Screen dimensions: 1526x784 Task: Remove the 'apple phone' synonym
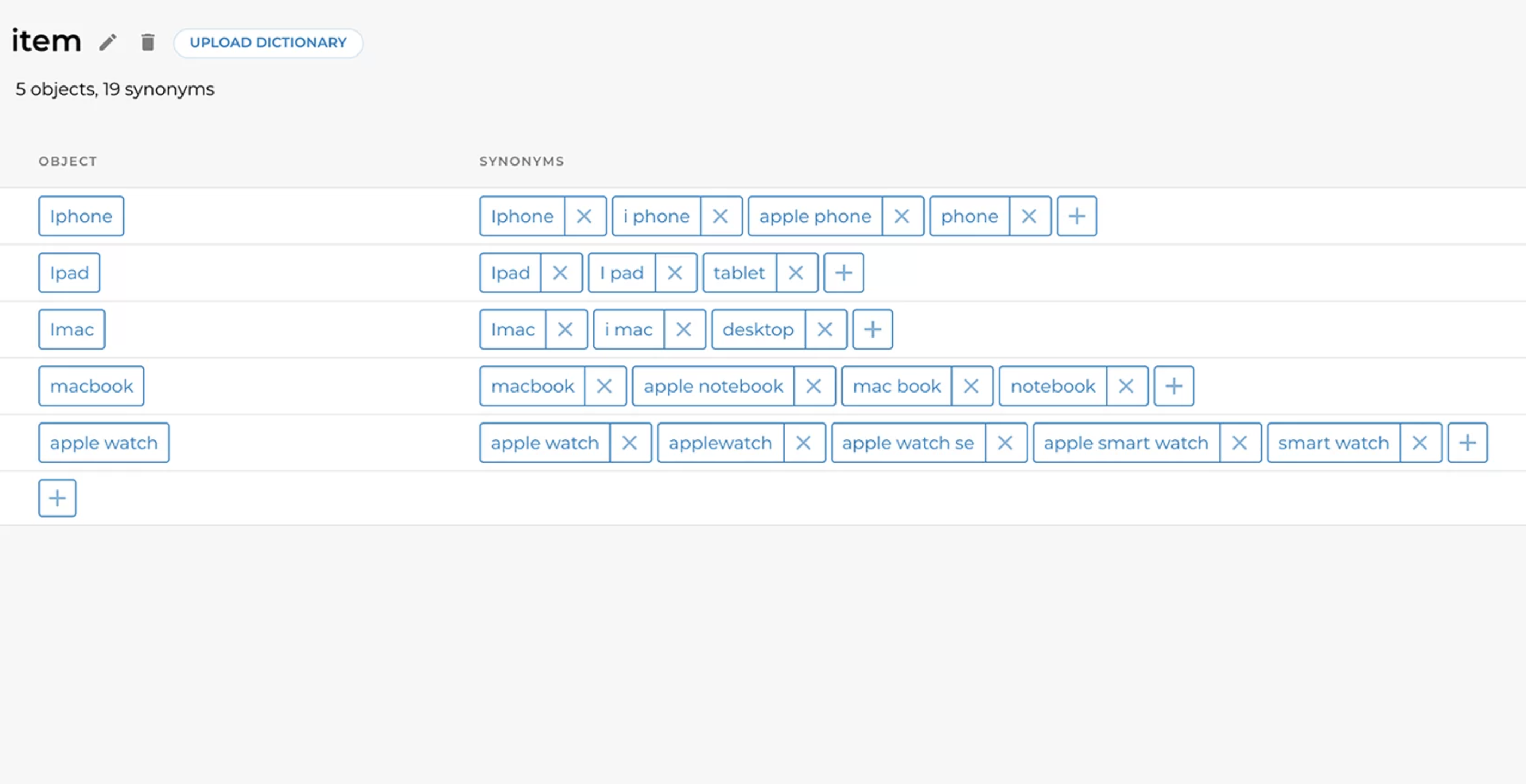tap(902, 216)
